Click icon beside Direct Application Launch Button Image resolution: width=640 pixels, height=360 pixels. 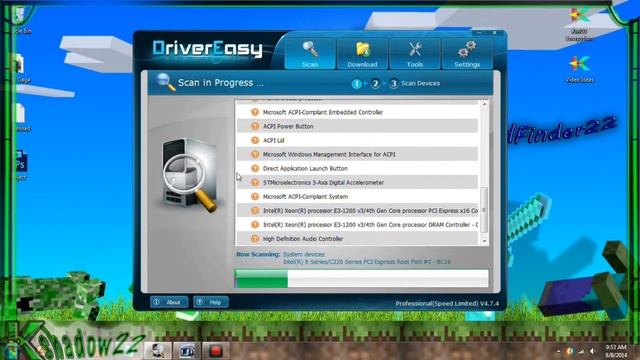coord(255,168)
